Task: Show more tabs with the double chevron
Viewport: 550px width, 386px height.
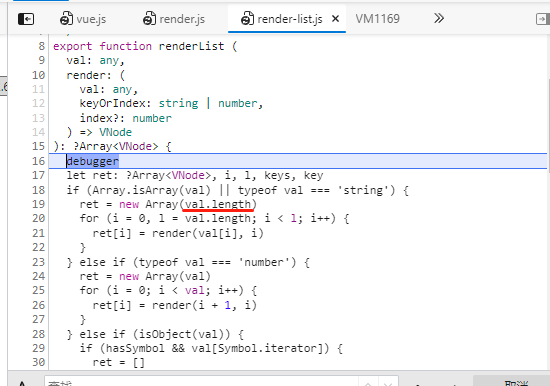Action: pos(438,18)
